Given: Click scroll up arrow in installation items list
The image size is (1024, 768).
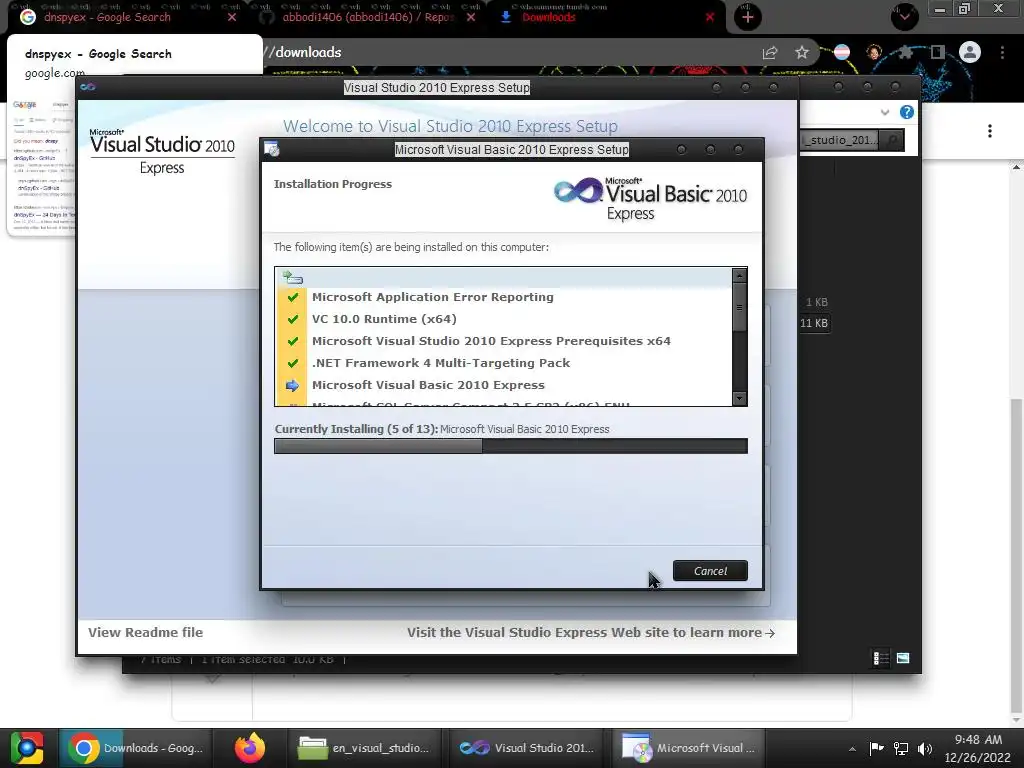Looking at the screenshot, I should (739, 275).
